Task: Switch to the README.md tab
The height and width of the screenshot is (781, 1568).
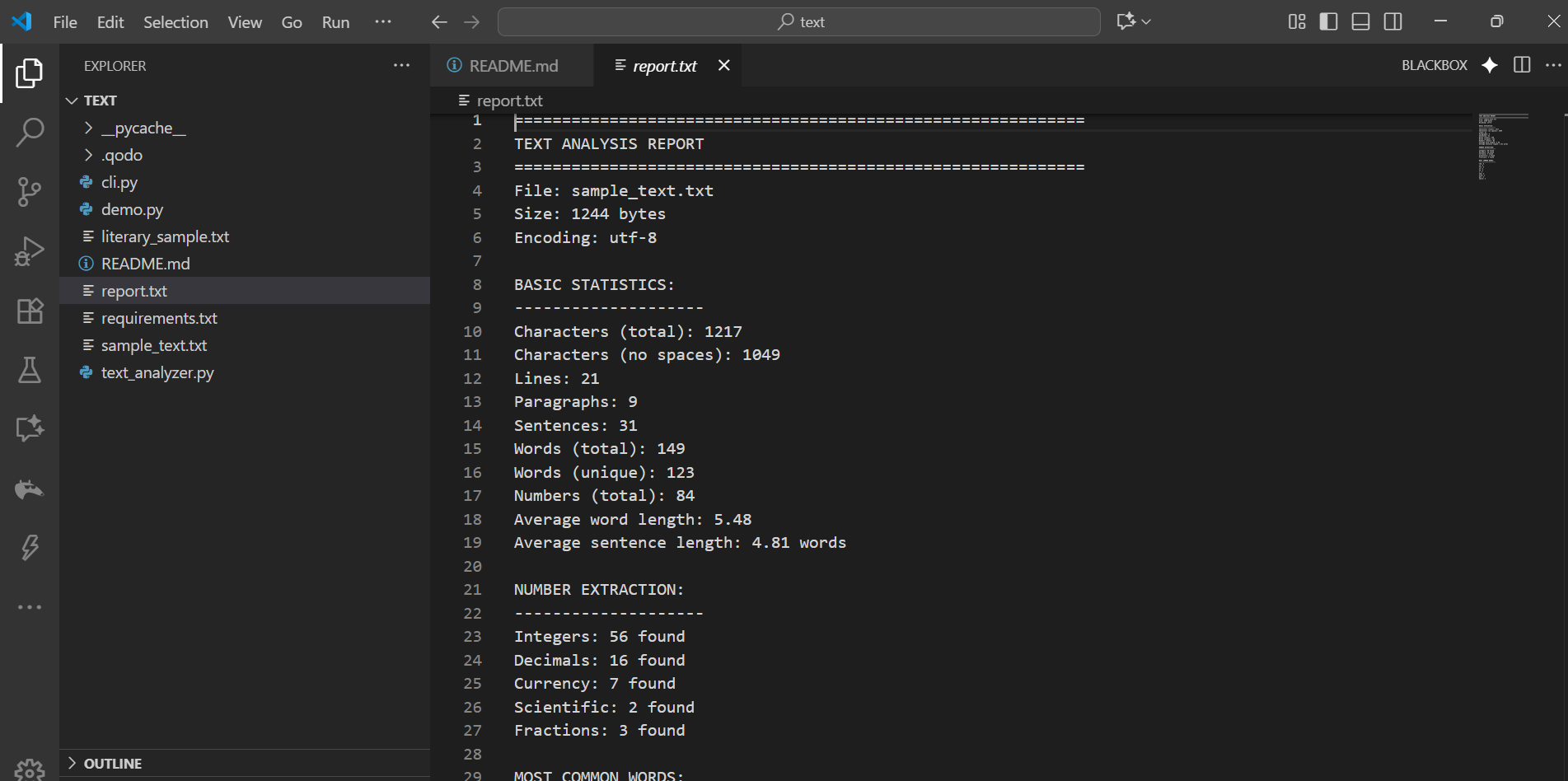Action: 513,65
